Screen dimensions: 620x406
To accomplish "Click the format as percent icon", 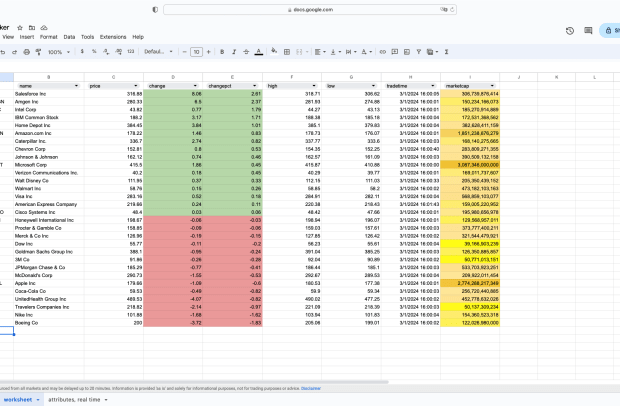I will pyautogui.click(x=94, y=51).
